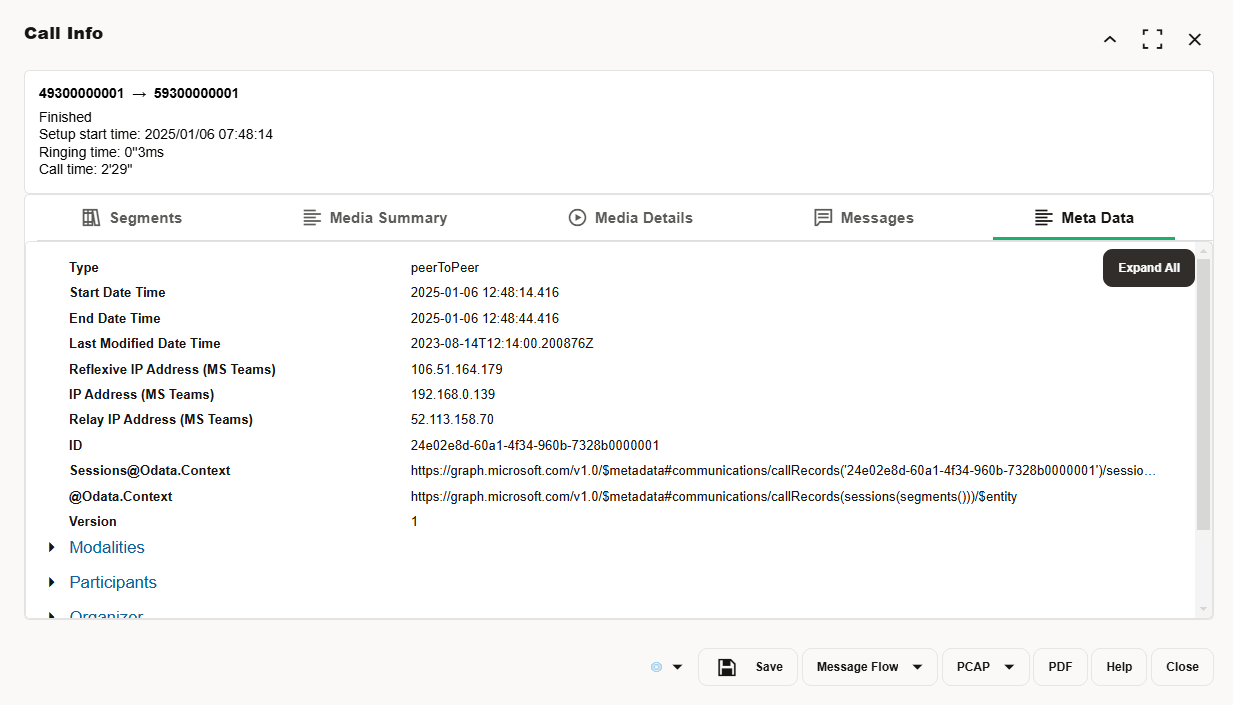Switch to the Media Summary tab
The height and width of the screenshot is (710, 1236).
tap(375, 217)
